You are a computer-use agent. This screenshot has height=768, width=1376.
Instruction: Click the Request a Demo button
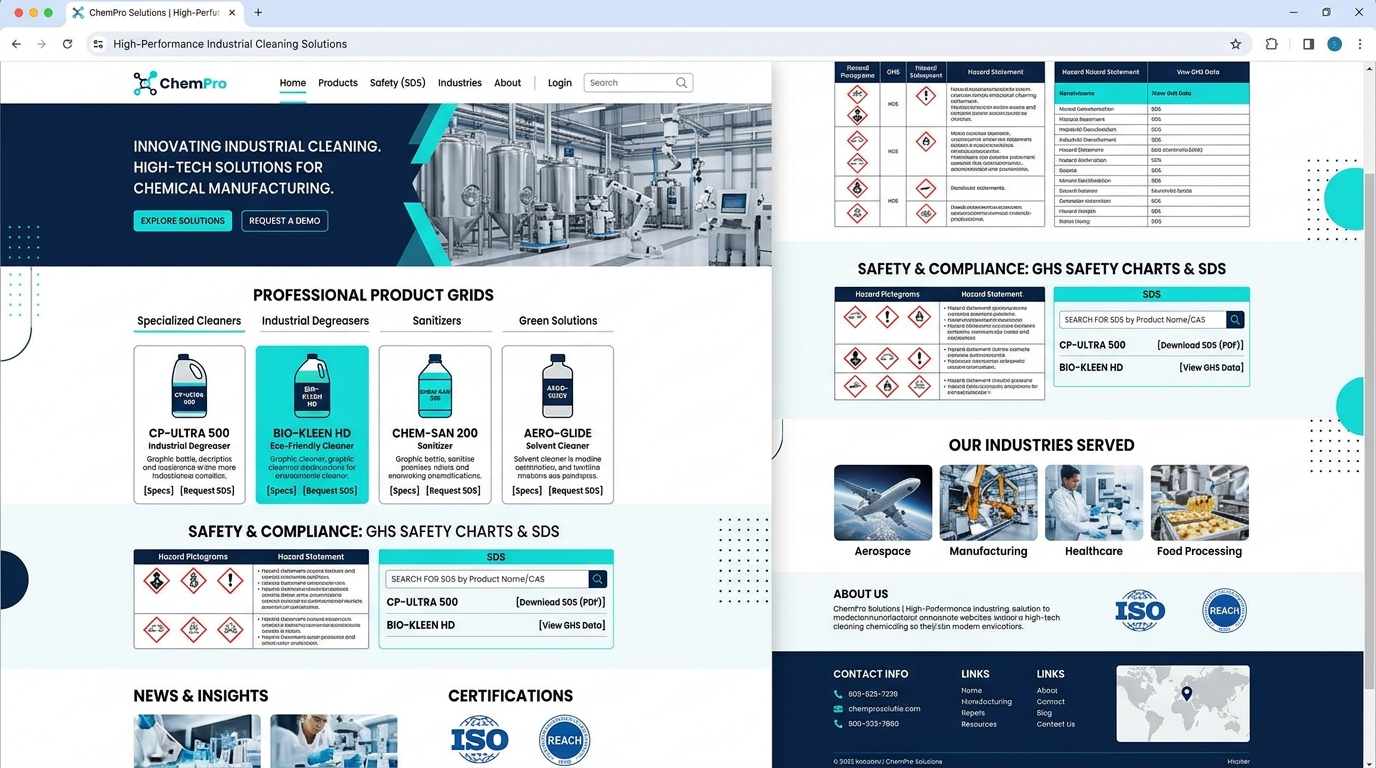(285, 221)
